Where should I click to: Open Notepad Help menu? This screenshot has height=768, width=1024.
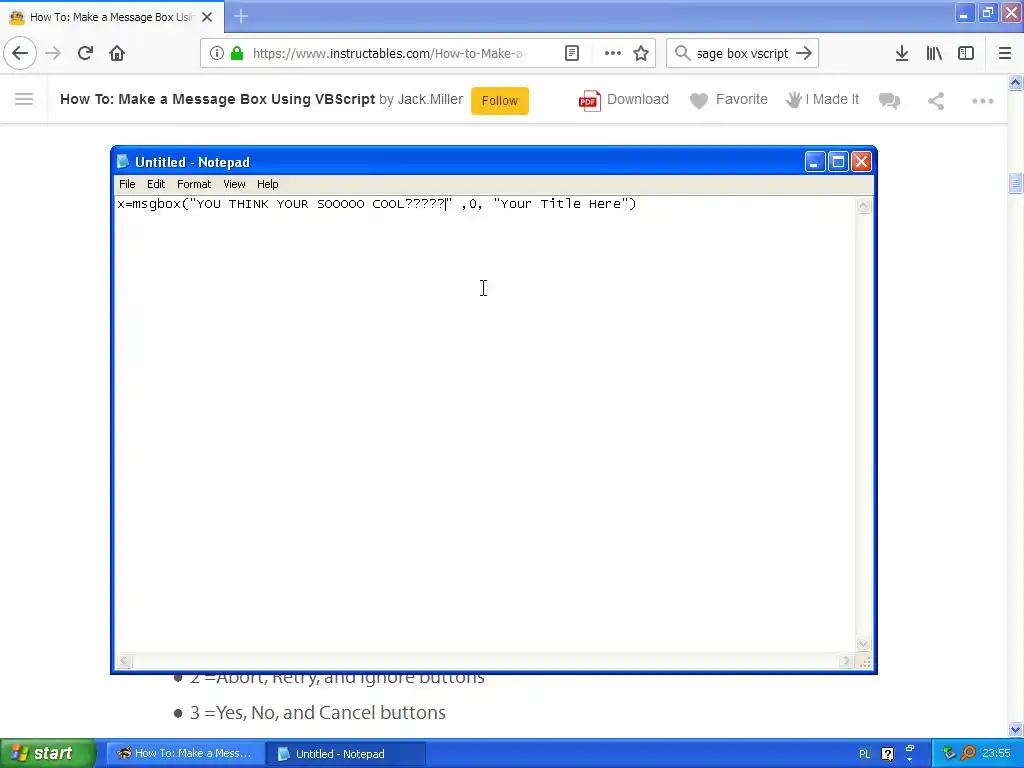(267, 184)
